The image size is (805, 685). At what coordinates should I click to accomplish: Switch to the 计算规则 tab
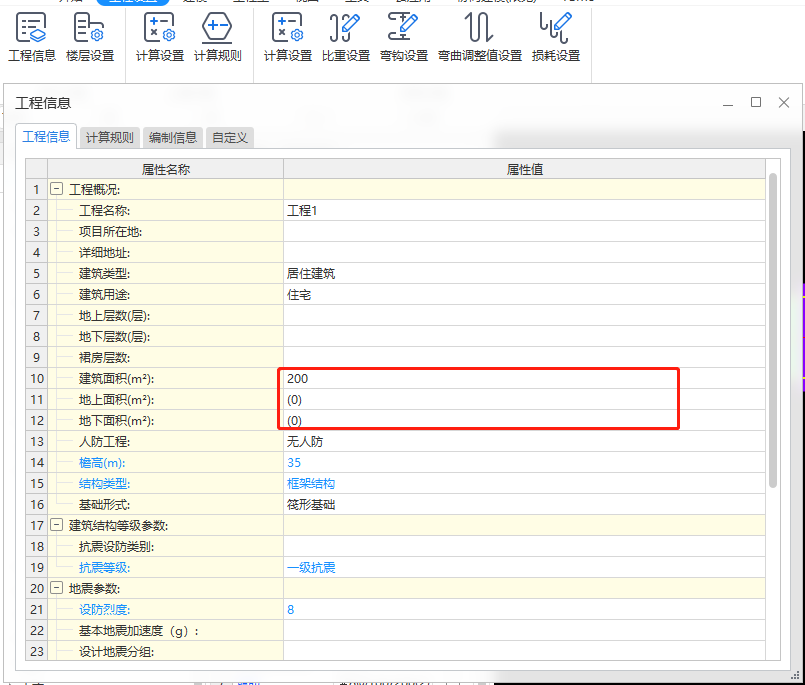[x=109, y=138]
